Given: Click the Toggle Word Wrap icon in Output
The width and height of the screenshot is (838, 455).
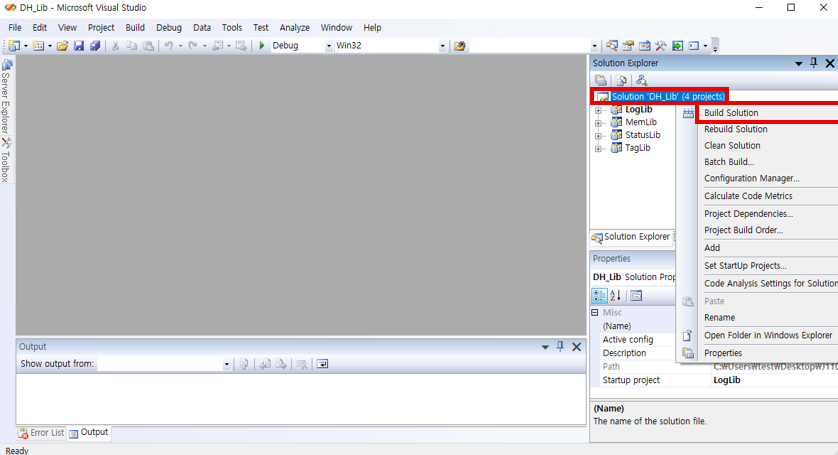Looking at the screenshot, I should 322,365.
